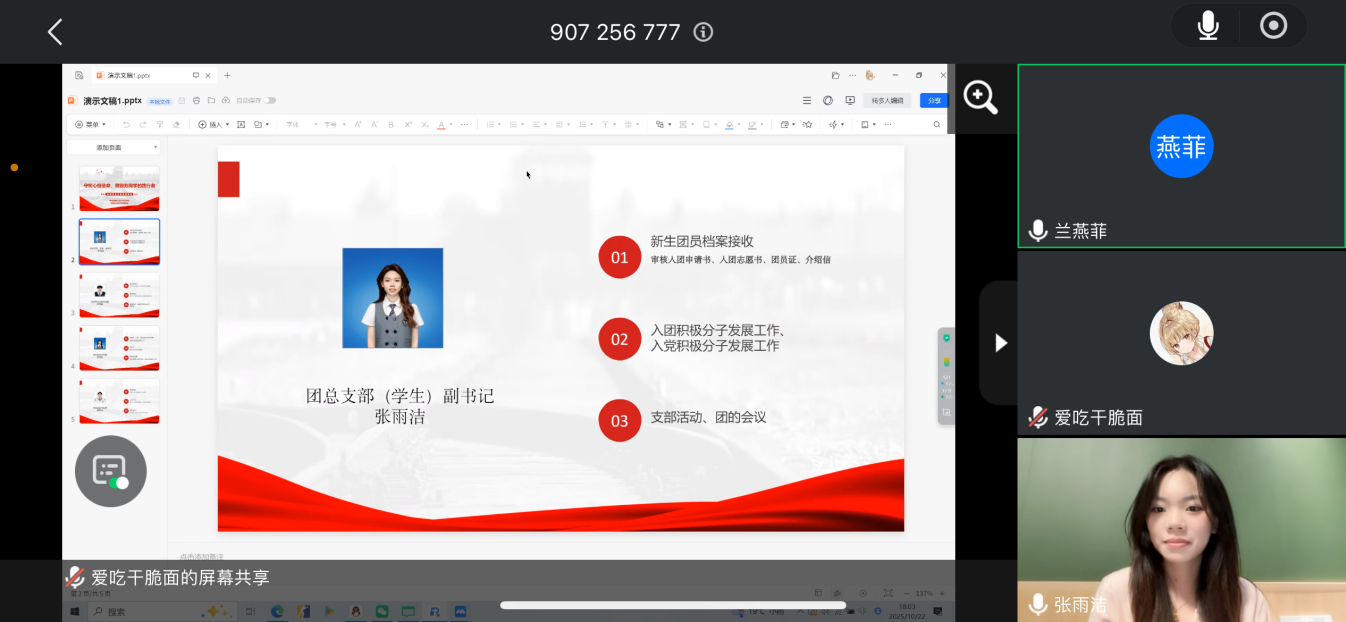Open the 插入 insert dropdown
1346x622 pixels.
(x=213, y=125)
